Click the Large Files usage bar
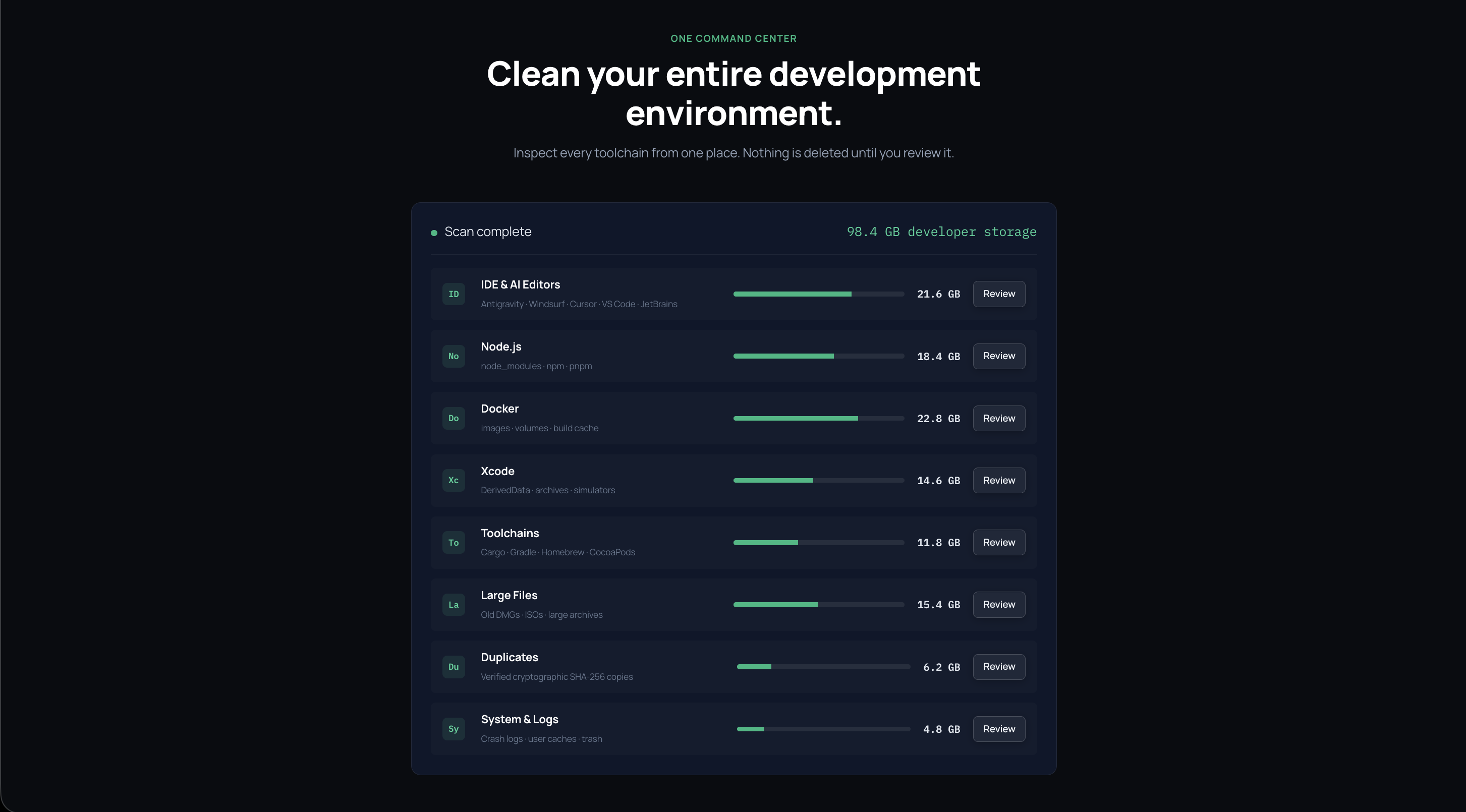This screenshot has height=812, width=1466. [x=819, y=604]
